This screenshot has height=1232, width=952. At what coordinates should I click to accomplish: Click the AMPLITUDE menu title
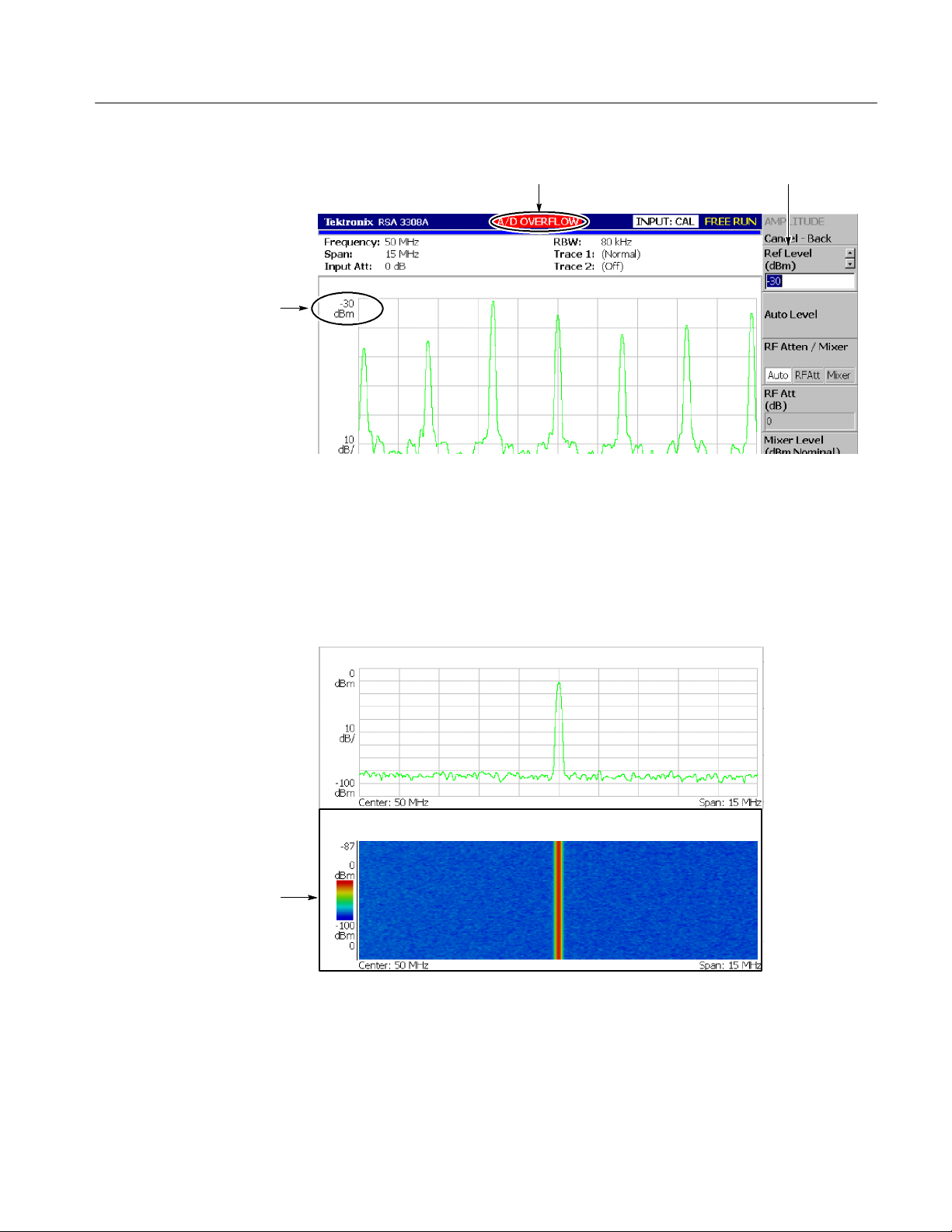(x=794, y=222)
